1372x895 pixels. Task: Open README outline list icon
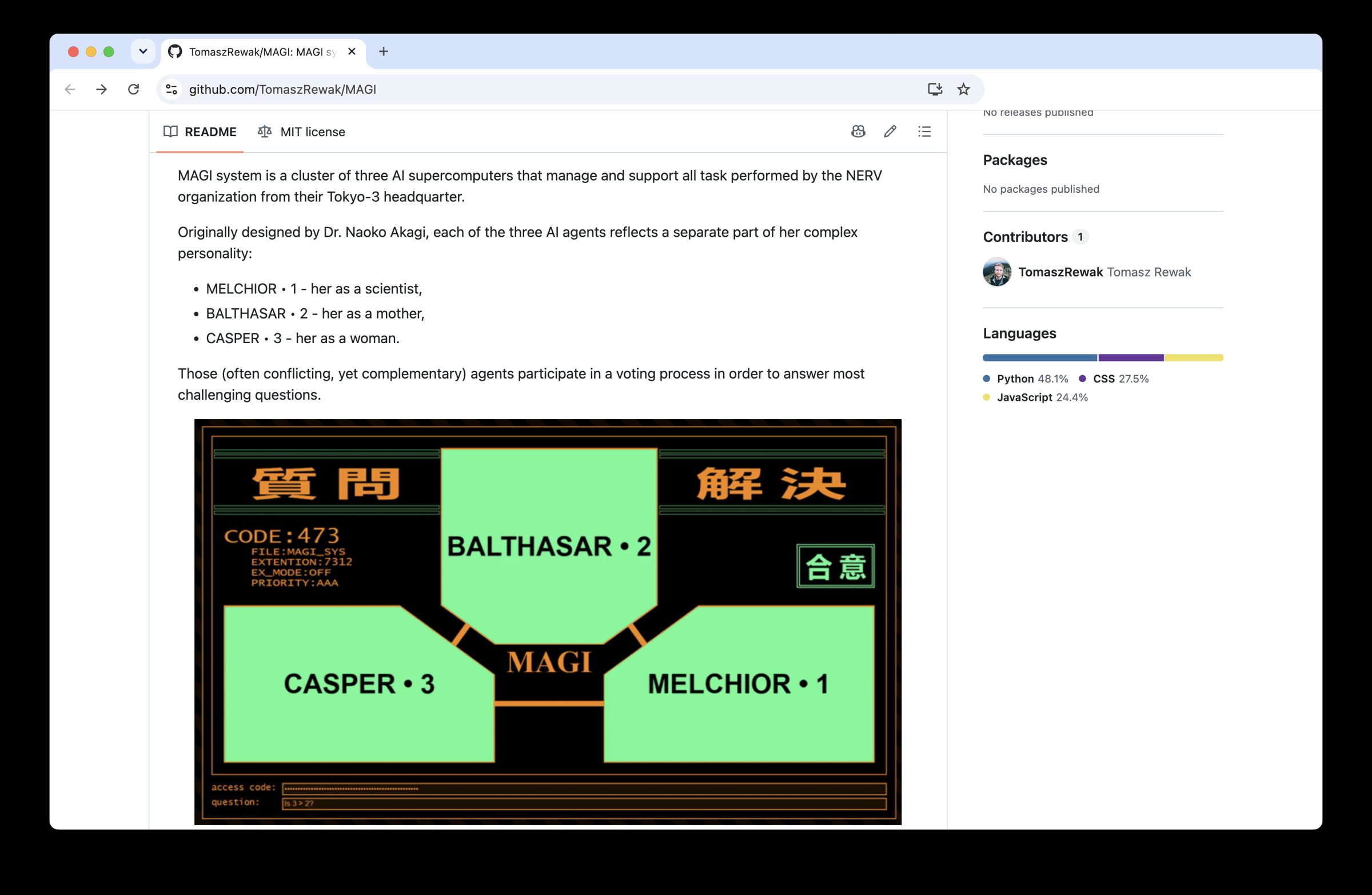(x=924, y=132)
